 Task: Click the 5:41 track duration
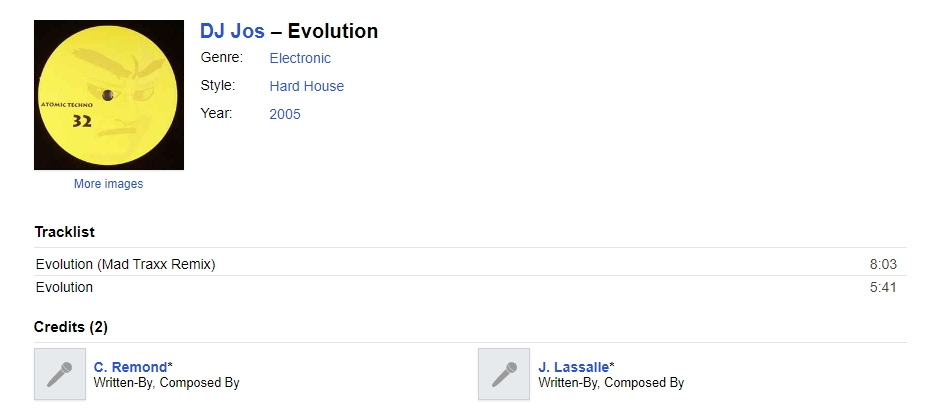tap(884, 288)
